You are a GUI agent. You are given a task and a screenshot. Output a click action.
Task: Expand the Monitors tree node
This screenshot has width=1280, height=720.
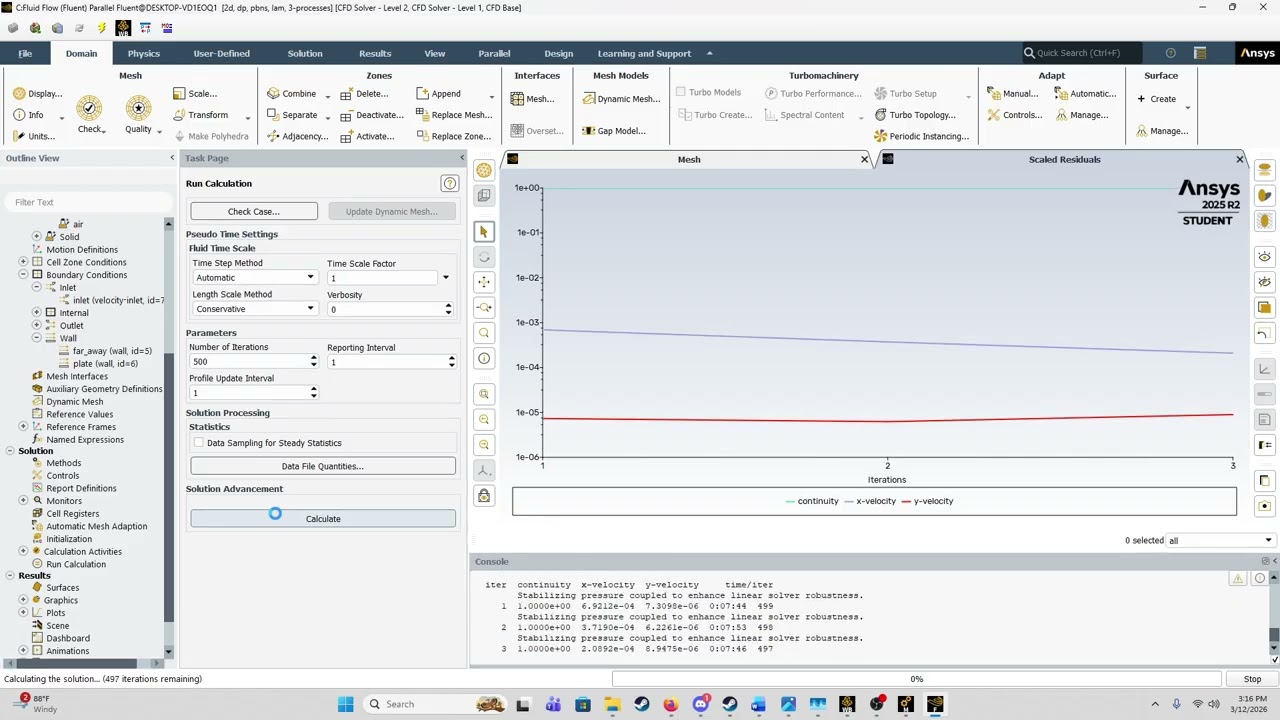click(x=23, y=501)
